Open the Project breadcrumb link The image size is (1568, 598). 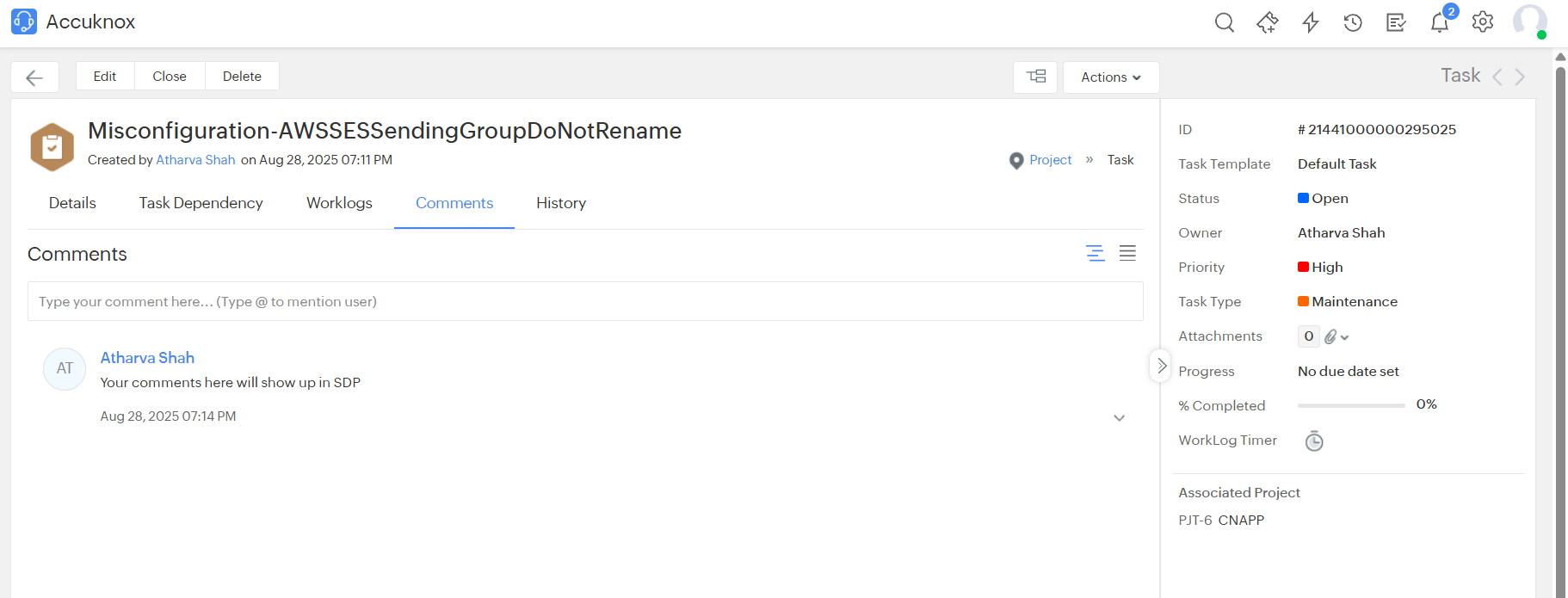tap(1050, 160)
